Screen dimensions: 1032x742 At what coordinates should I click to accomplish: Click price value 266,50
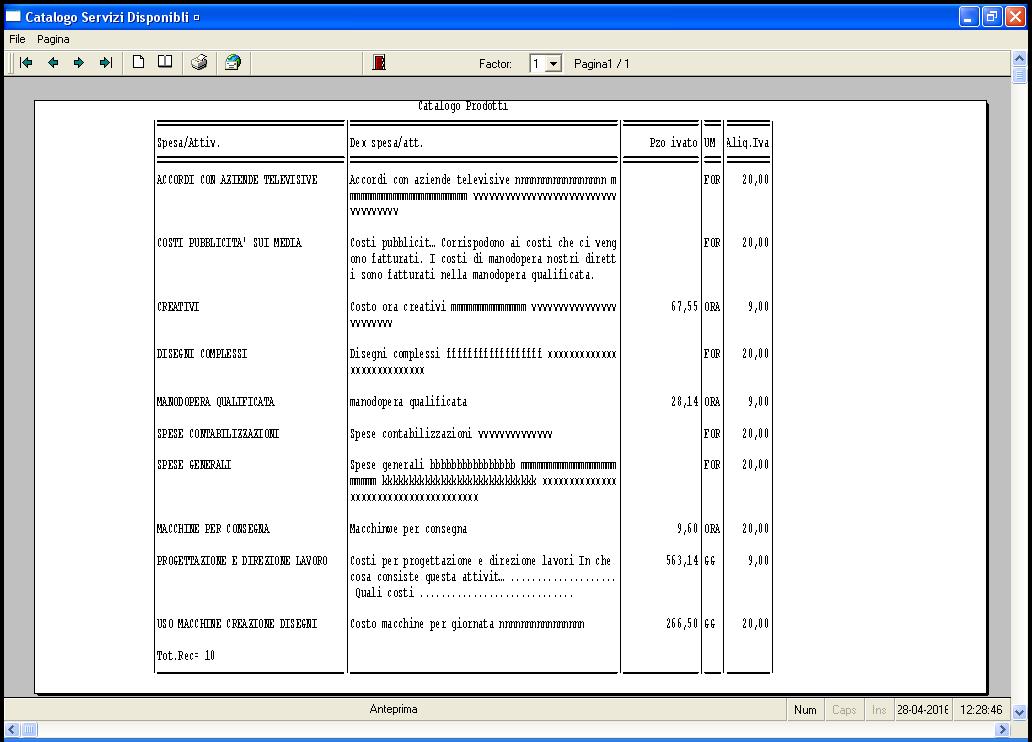[x=682, y=623]
